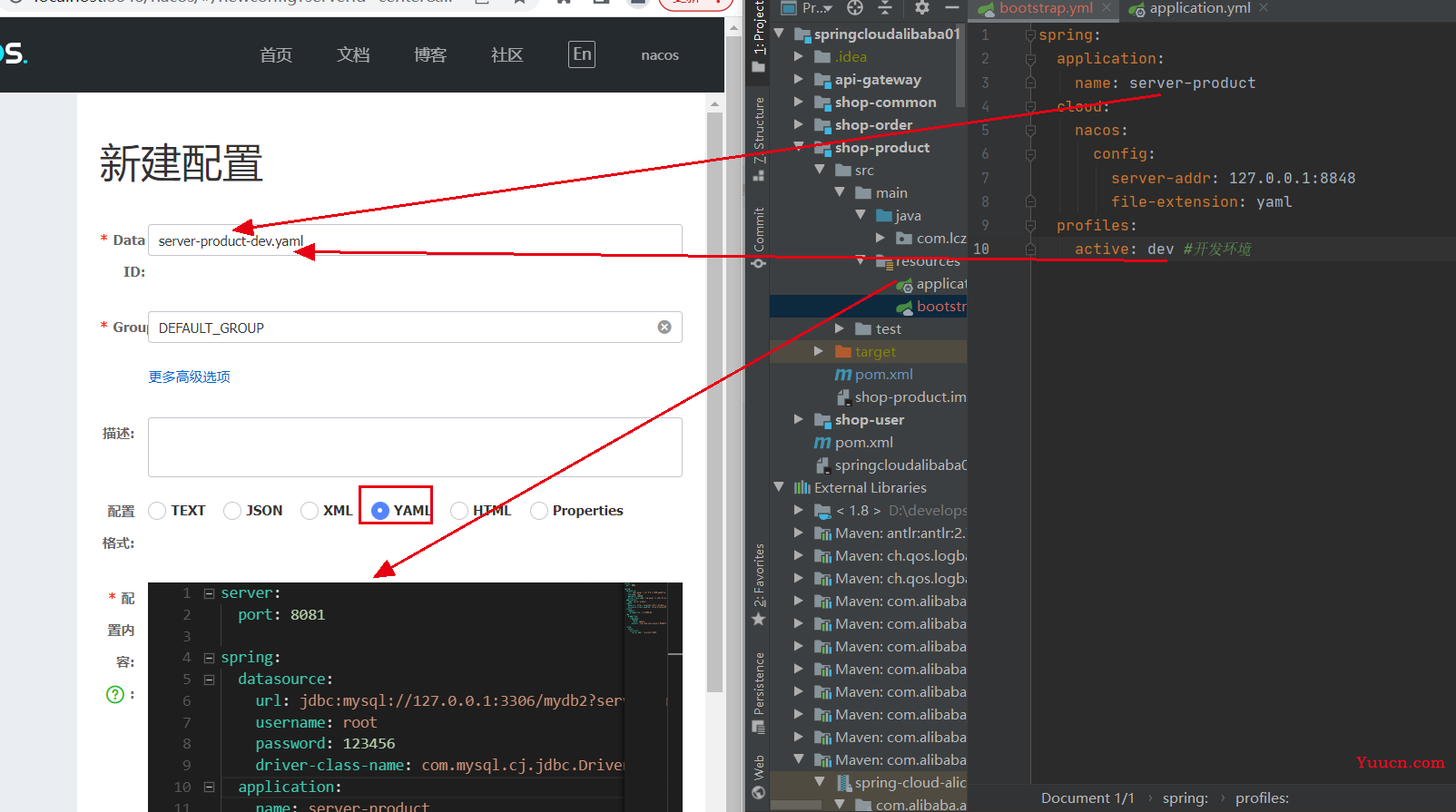This screenshot has height=812, width=1456.
Task: Expand the api-gateway module
Action: (x=799, y=79)
